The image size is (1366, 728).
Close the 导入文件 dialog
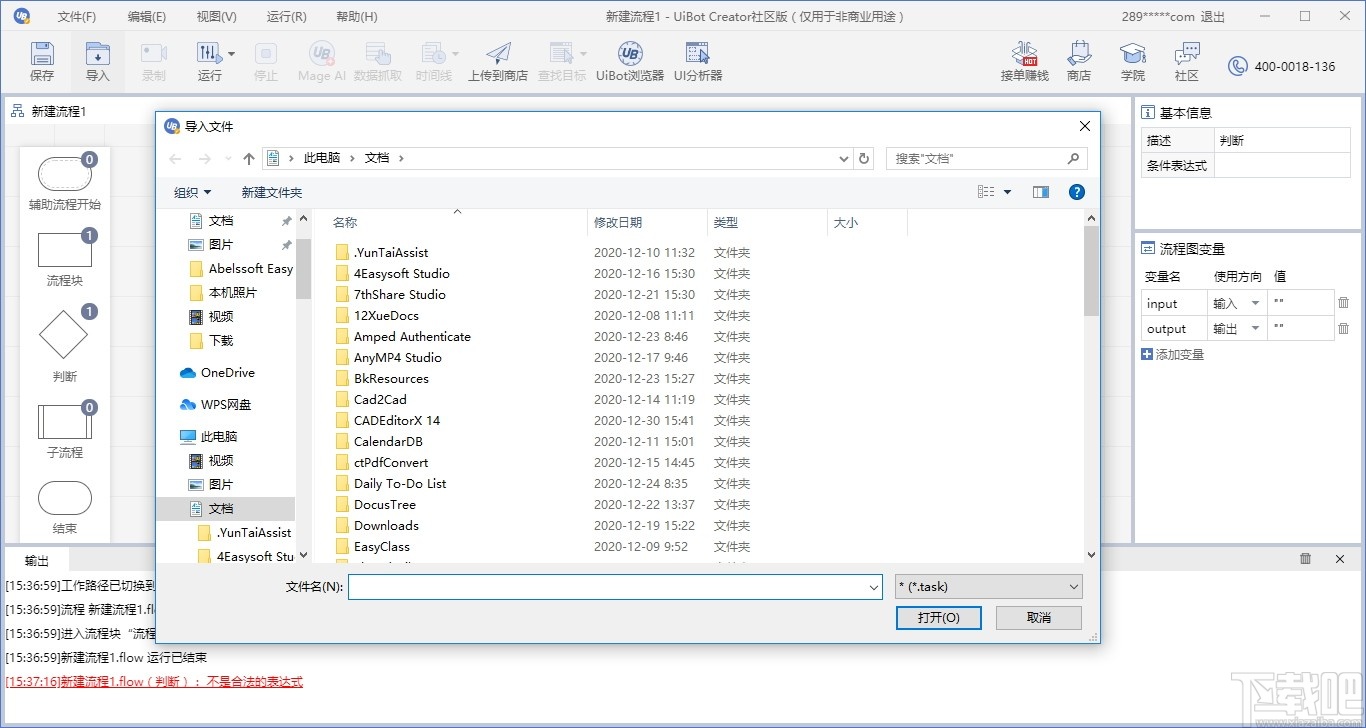tap(1084, 126)
